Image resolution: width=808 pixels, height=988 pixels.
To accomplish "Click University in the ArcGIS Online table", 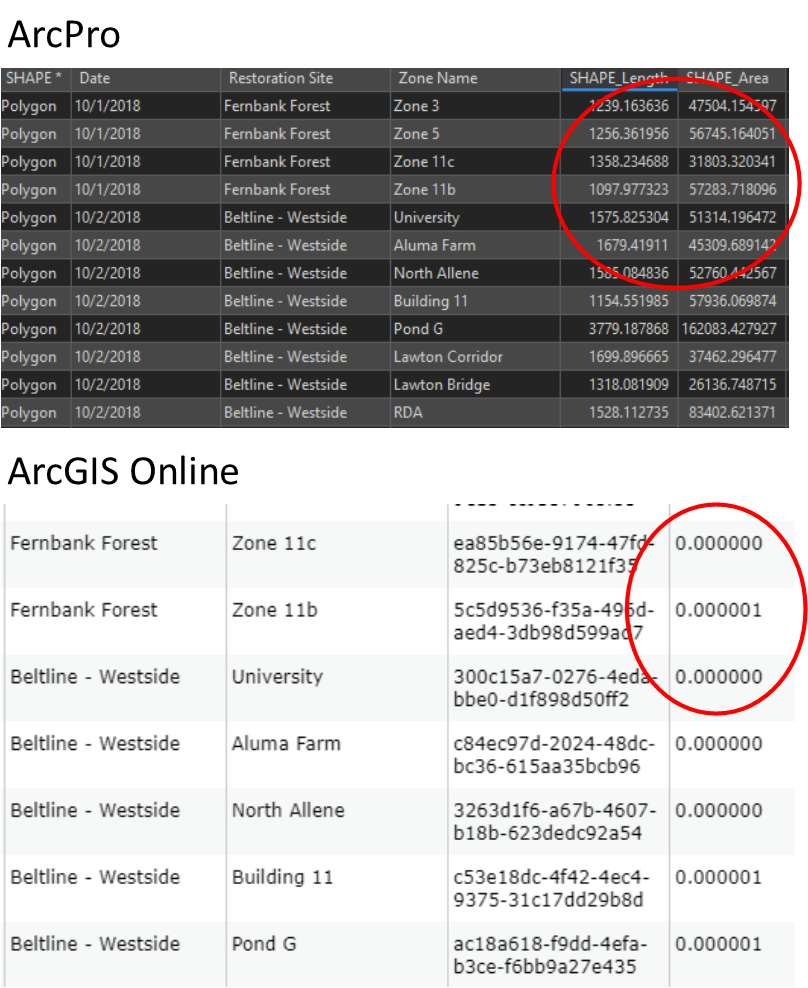I will 277,677.
